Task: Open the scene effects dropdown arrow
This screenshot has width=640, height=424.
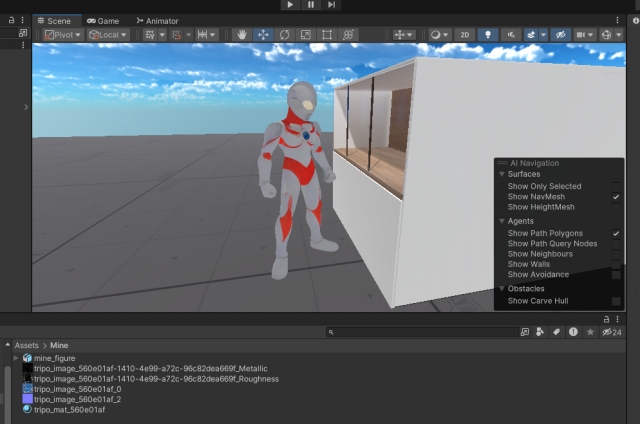Action: point(543,35)
